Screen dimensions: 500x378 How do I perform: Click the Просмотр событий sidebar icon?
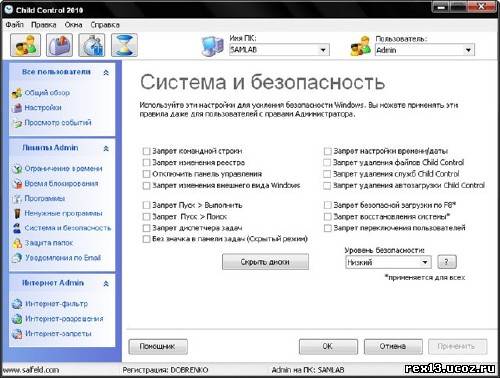point(17,123)
